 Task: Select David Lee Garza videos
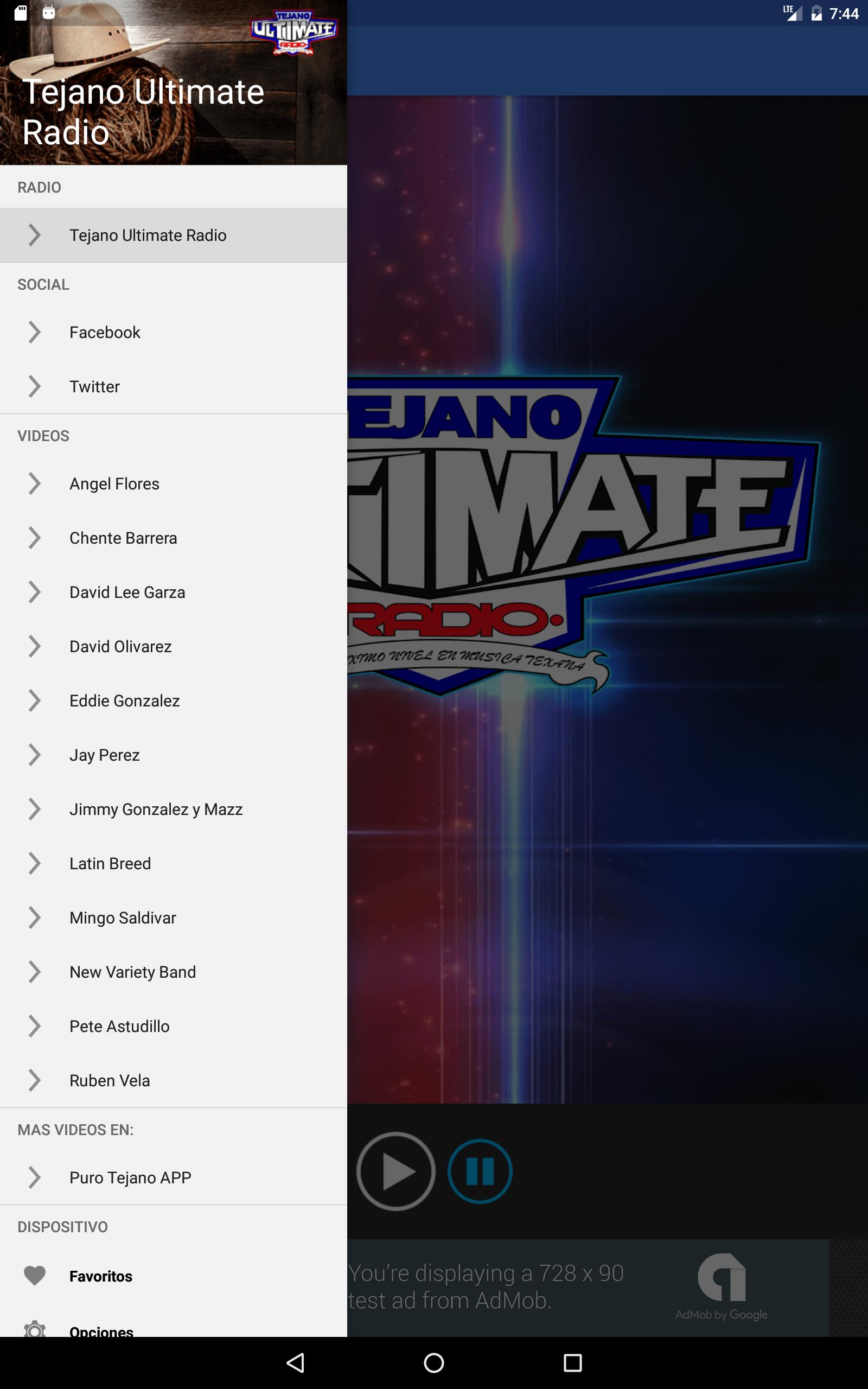pos(174,592)
